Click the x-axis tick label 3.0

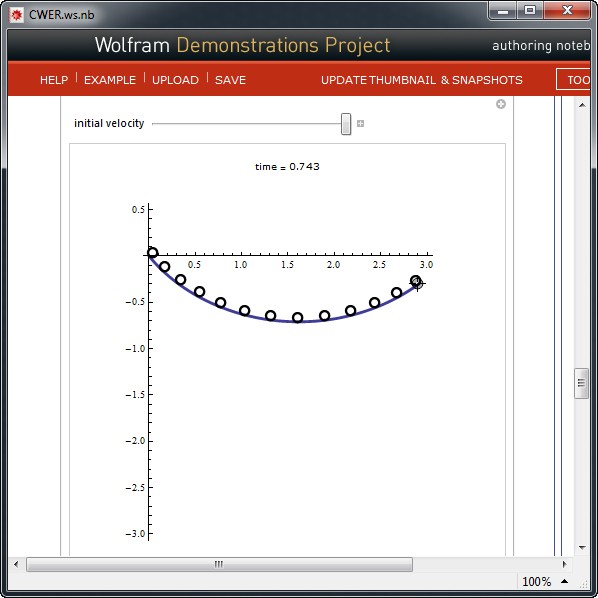tap(426, 265)
